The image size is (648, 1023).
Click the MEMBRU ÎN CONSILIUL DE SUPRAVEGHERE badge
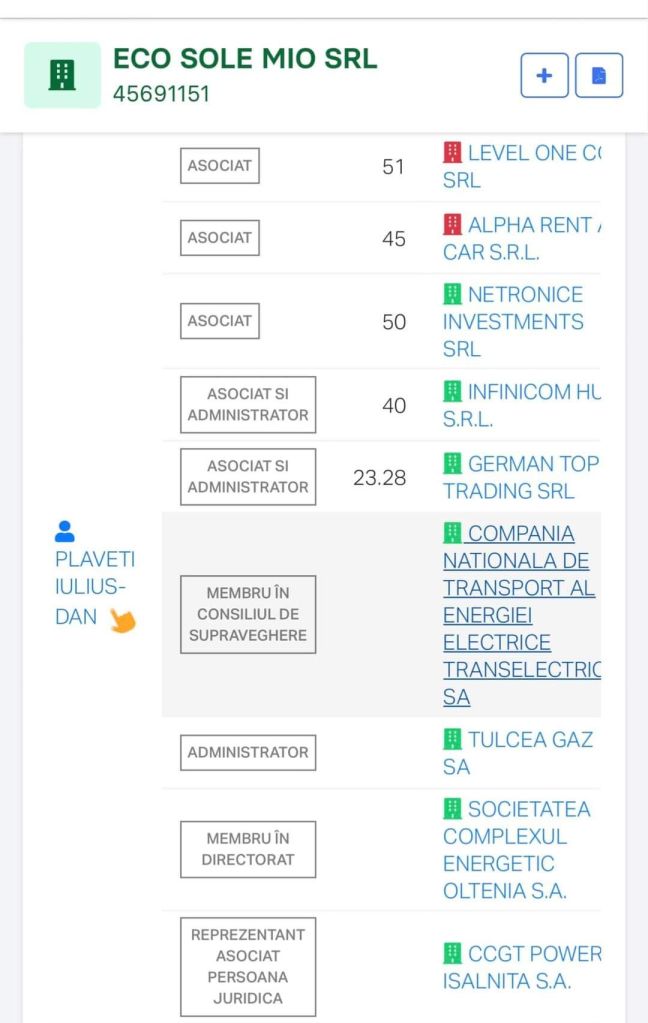tap(248, 614)
